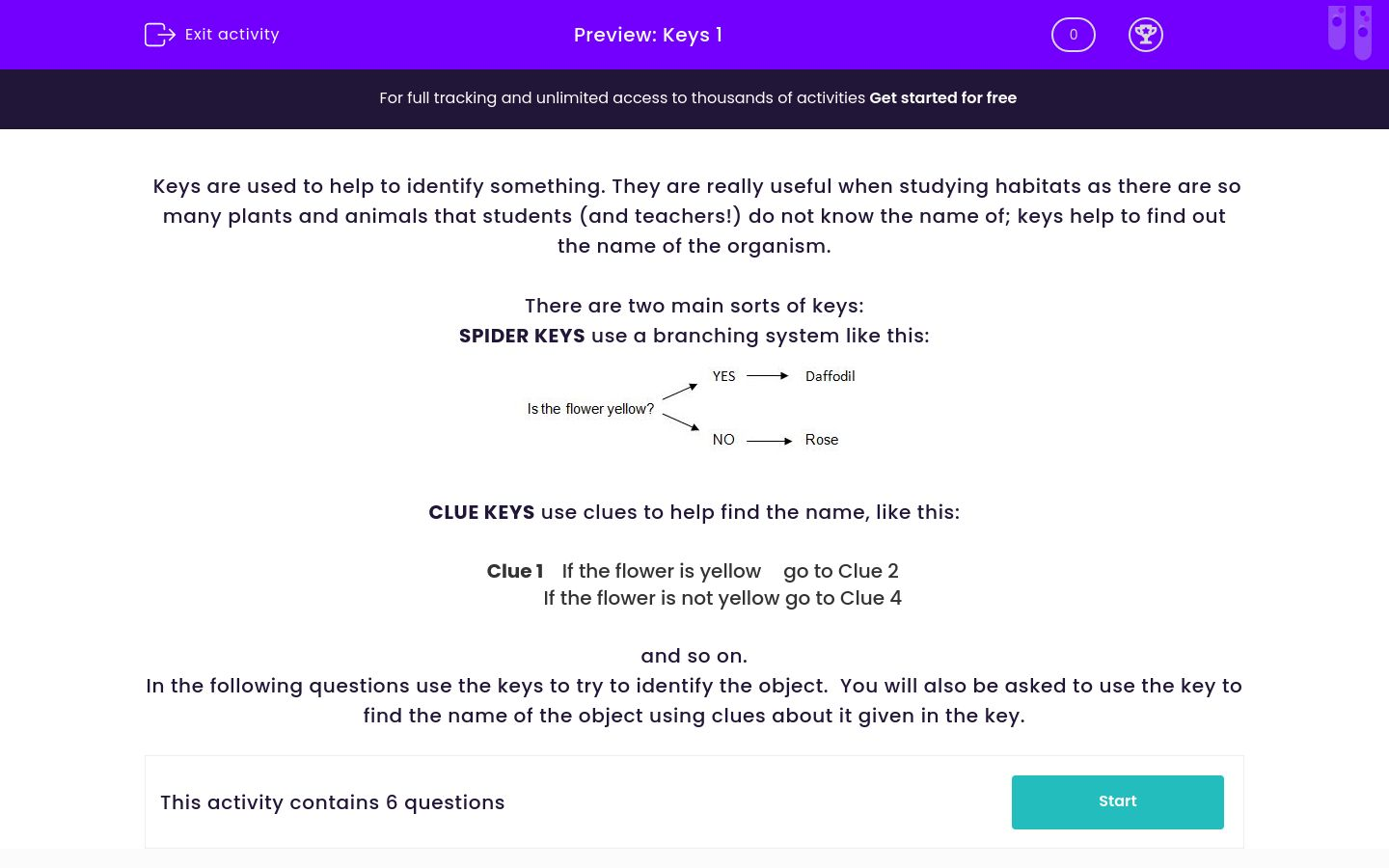Screen dimensions: 1389x868
Task: Click the Daffodil label in the diagram
Action: (x=830, y=376)
